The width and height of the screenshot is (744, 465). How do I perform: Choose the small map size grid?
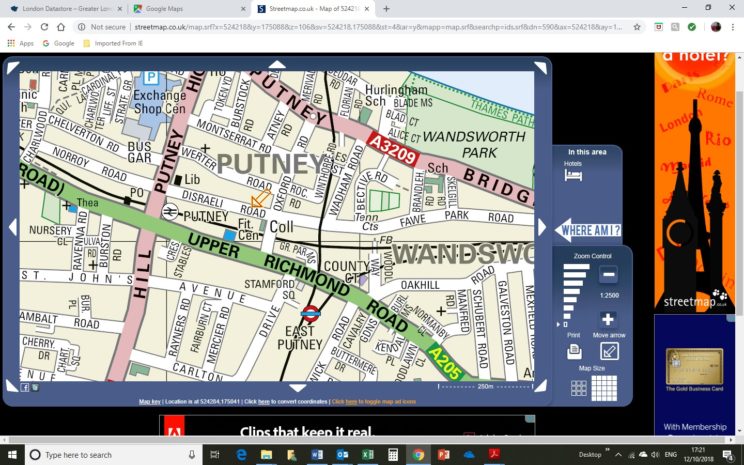[x=578, y=388]
